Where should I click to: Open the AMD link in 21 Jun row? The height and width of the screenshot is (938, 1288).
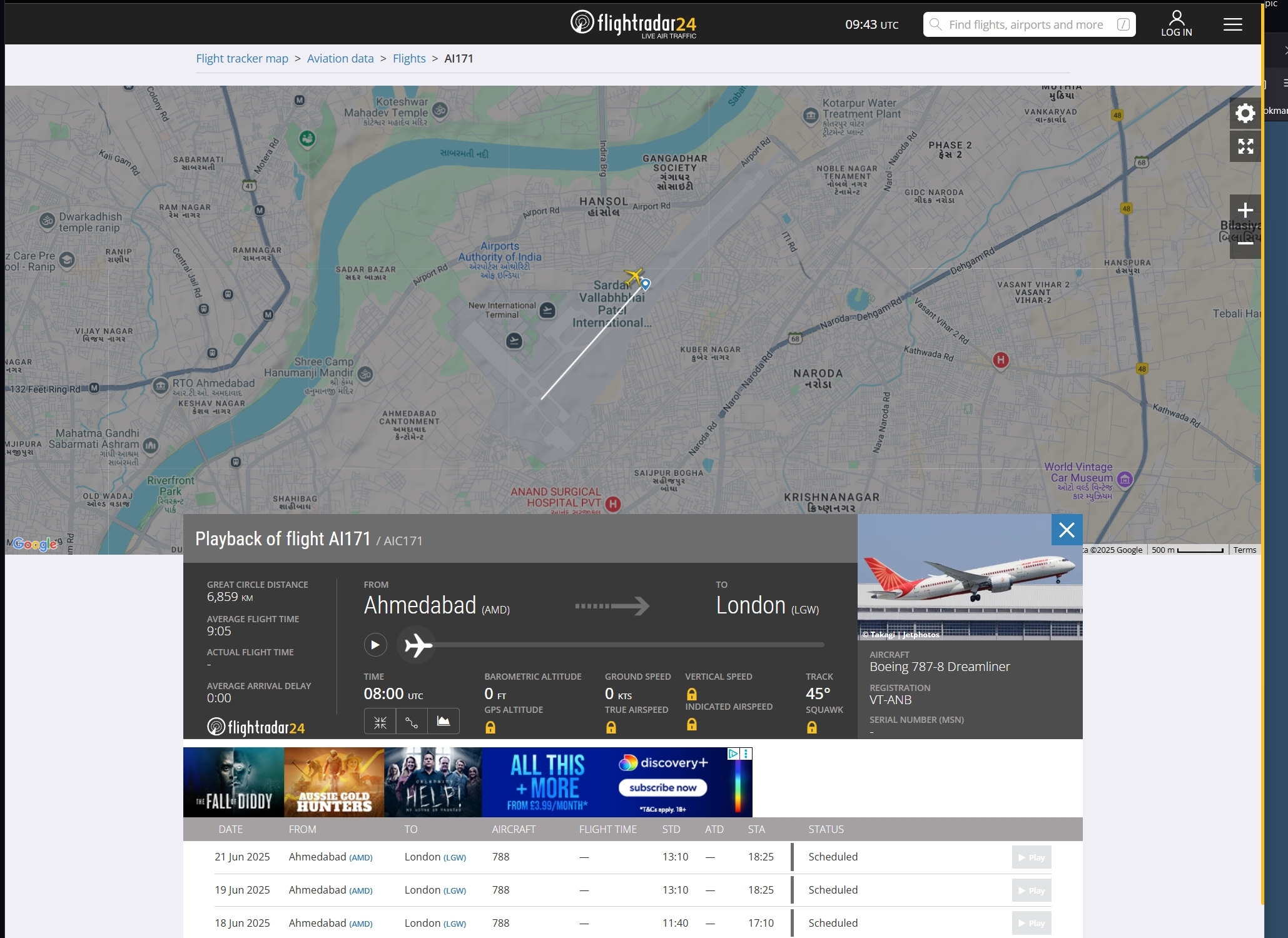click(x=361, y=858)
